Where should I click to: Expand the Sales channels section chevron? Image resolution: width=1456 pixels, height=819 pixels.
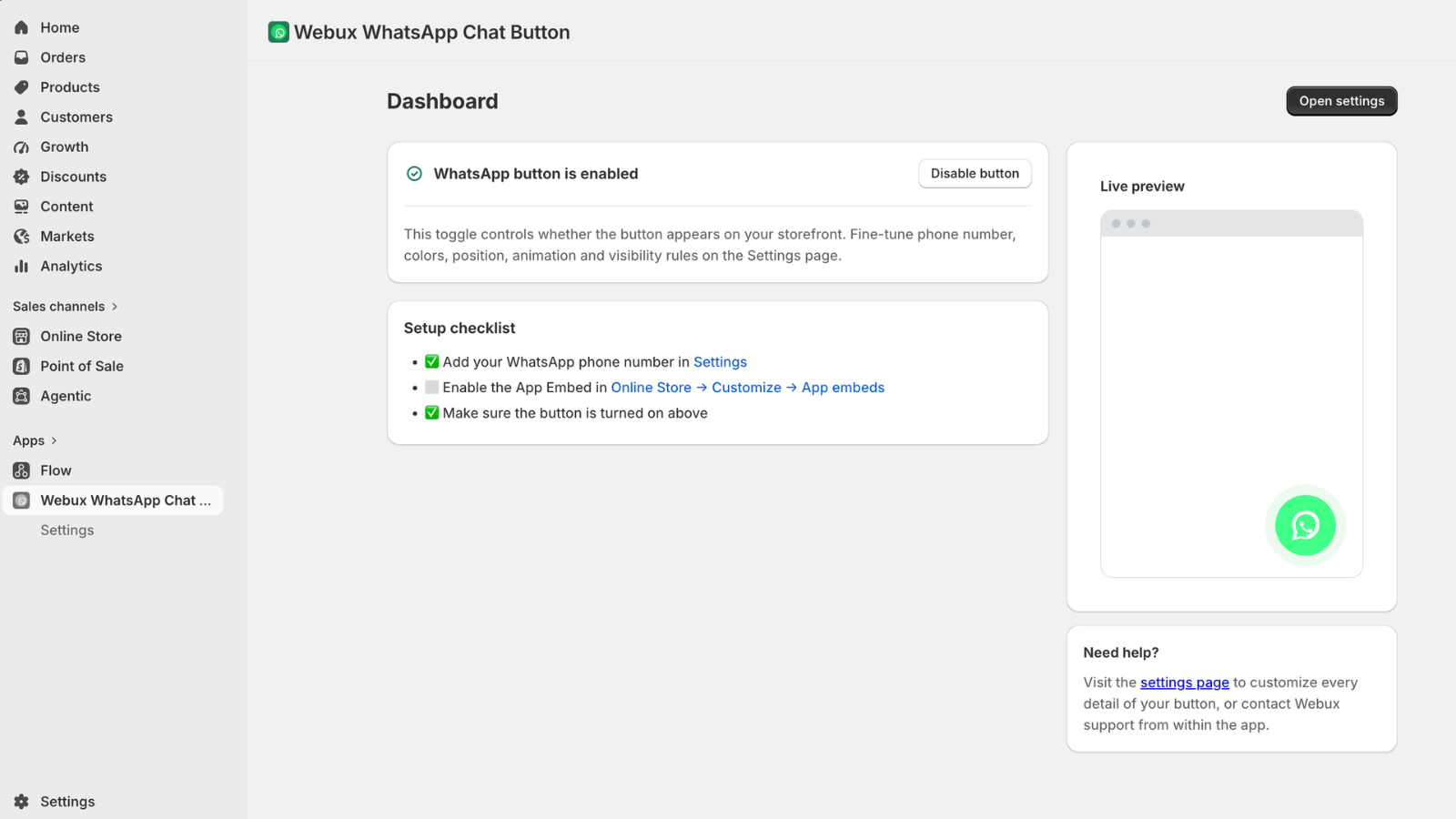pos(115,307)
